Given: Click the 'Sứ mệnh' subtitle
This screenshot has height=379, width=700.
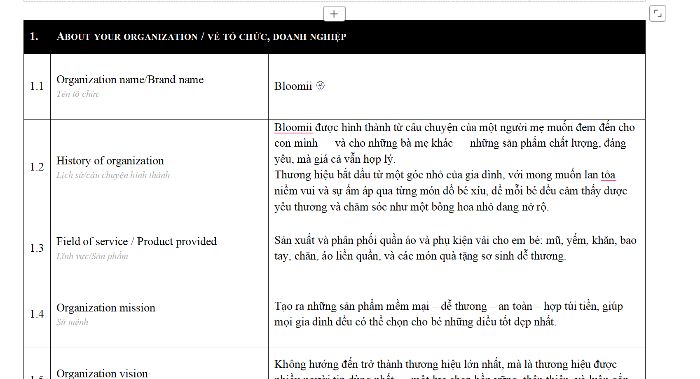Looking at the screenshot, I should [72, 322].
